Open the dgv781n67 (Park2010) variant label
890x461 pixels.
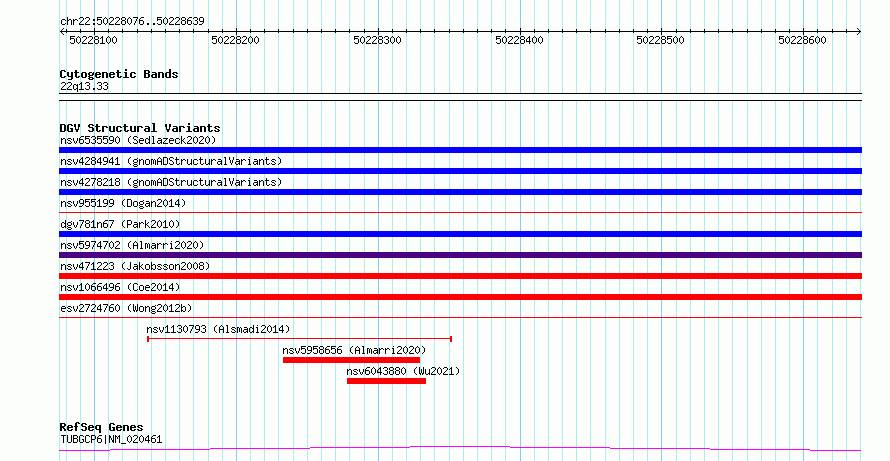pyautogui.click(x=120, y=224)
